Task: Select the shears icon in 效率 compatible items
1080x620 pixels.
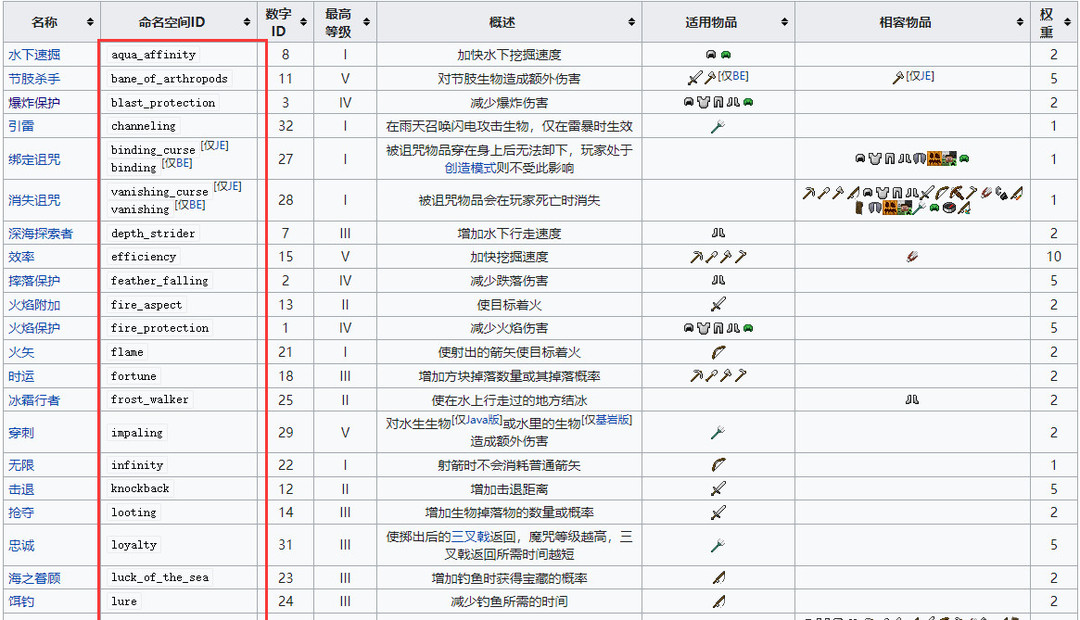Action: pos(911,257)
